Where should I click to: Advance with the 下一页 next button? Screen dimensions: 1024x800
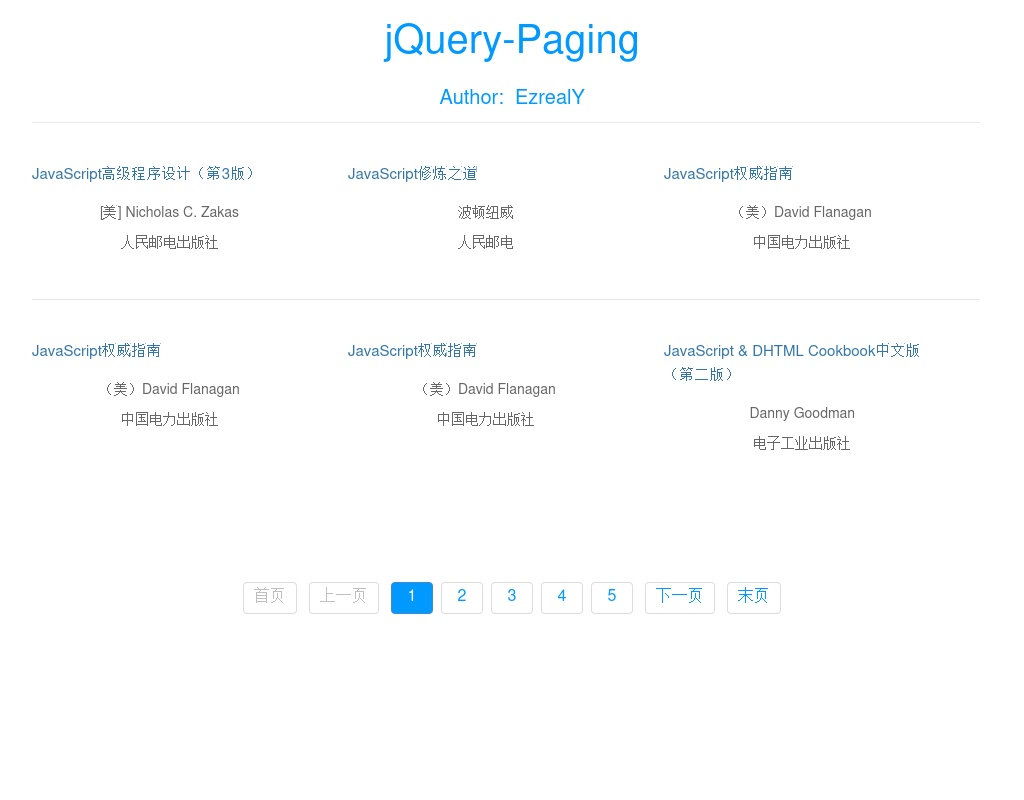679,597
